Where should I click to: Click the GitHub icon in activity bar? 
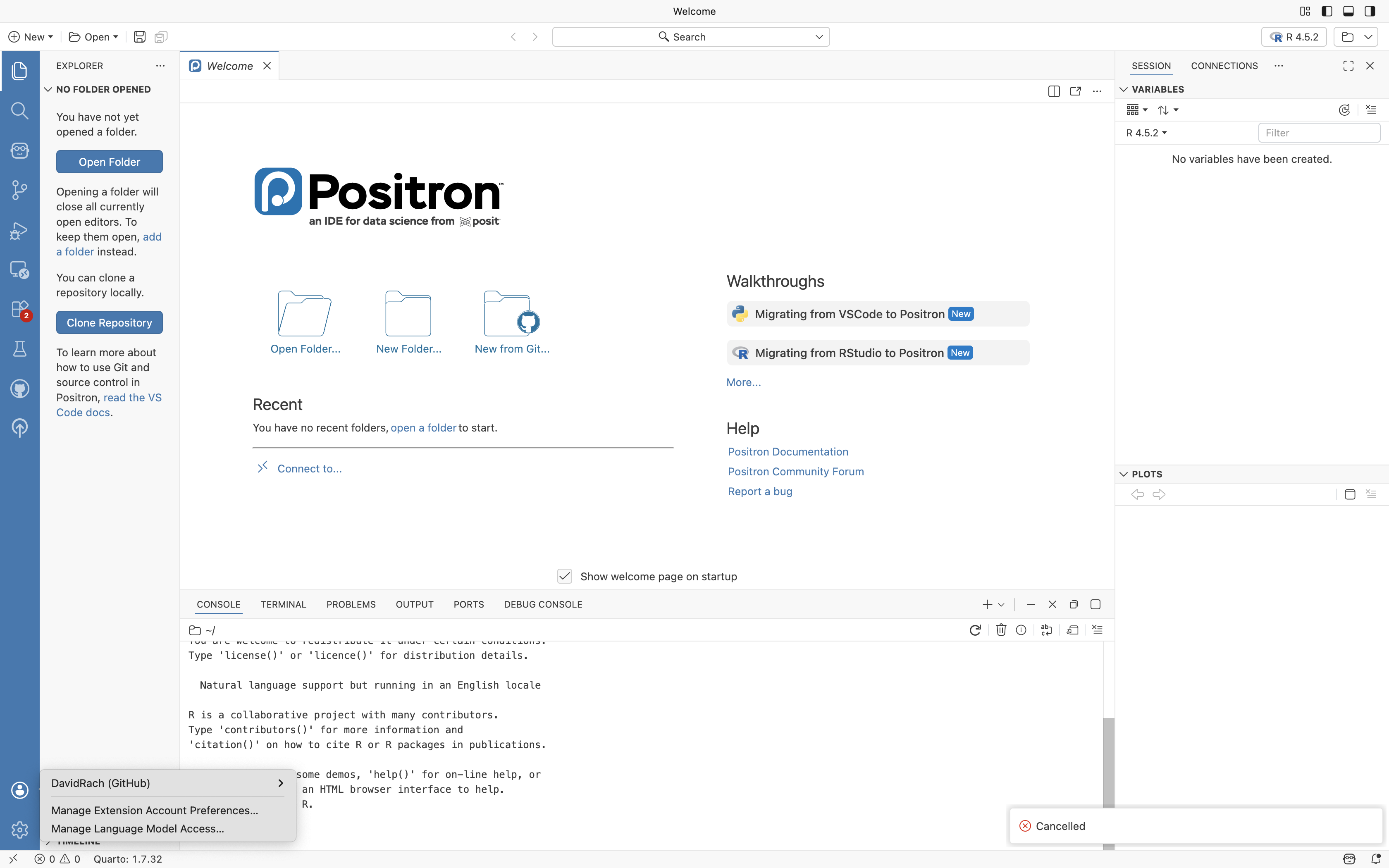click(19, 389)
